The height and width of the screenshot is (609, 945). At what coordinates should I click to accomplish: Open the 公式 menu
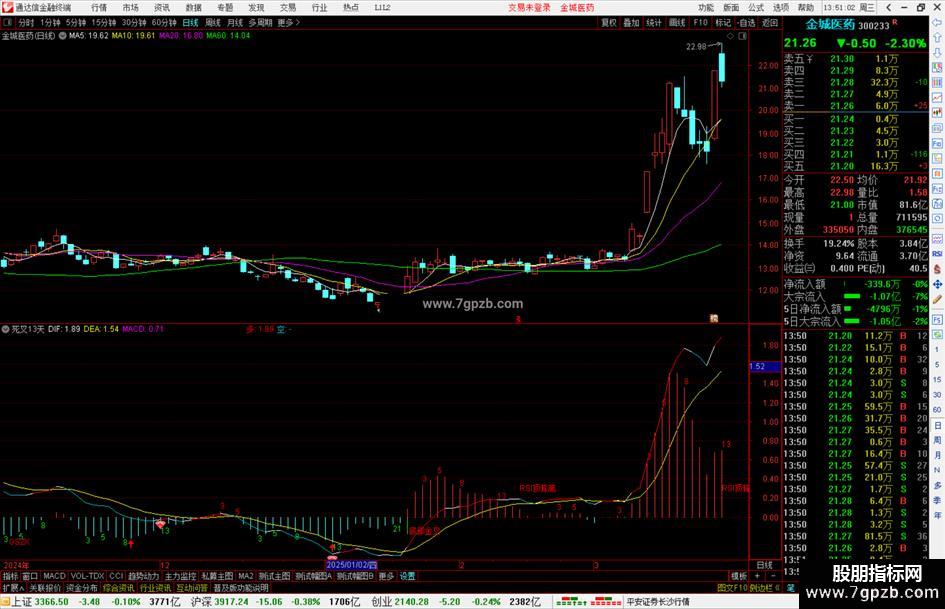tap(756, 8)
